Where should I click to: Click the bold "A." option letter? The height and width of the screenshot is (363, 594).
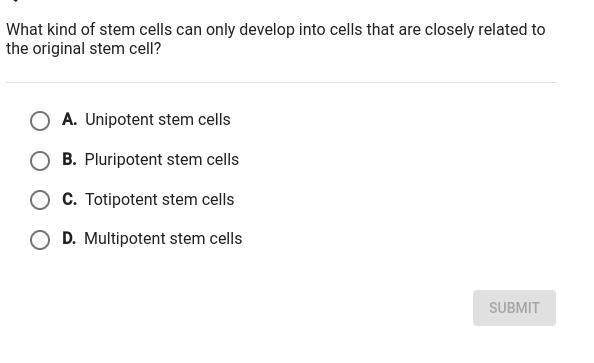point(70,119)
